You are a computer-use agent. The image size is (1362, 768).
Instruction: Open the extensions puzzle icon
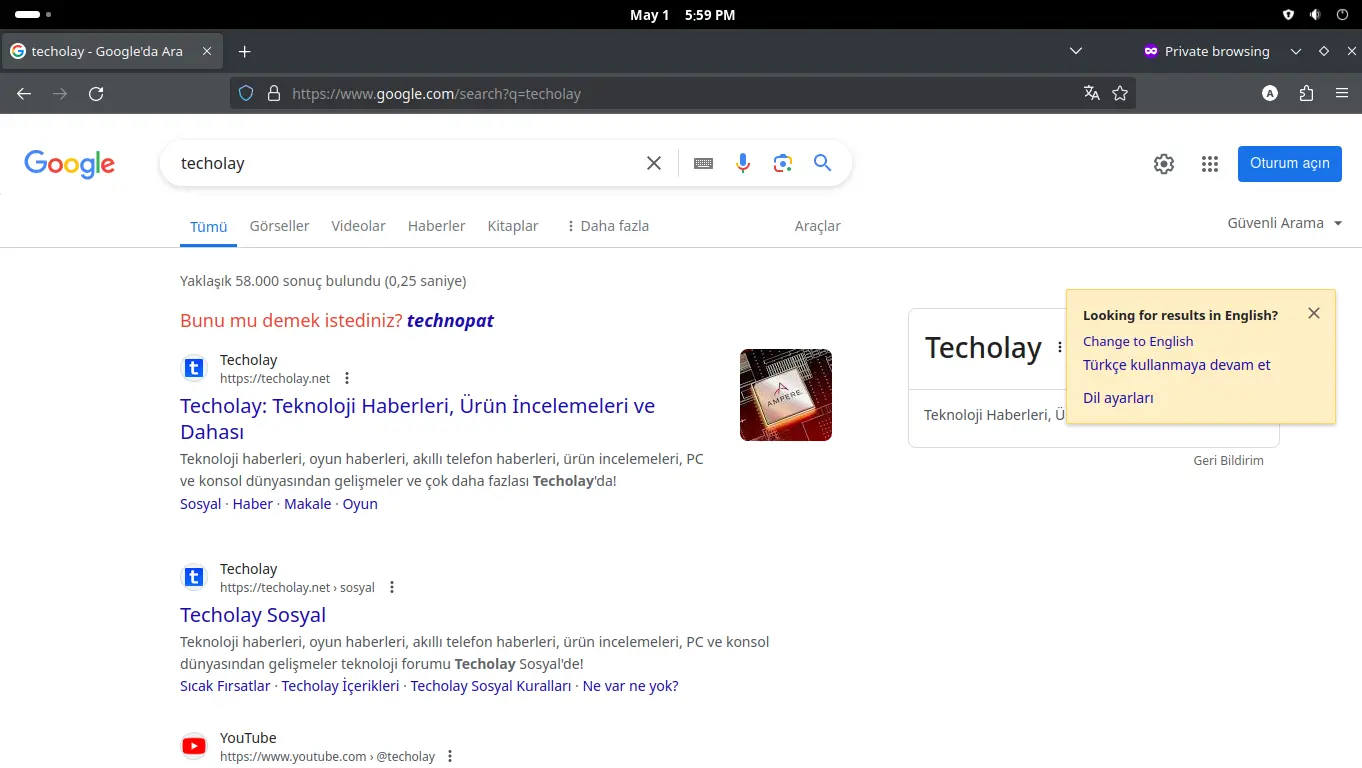click(1306, 93)
